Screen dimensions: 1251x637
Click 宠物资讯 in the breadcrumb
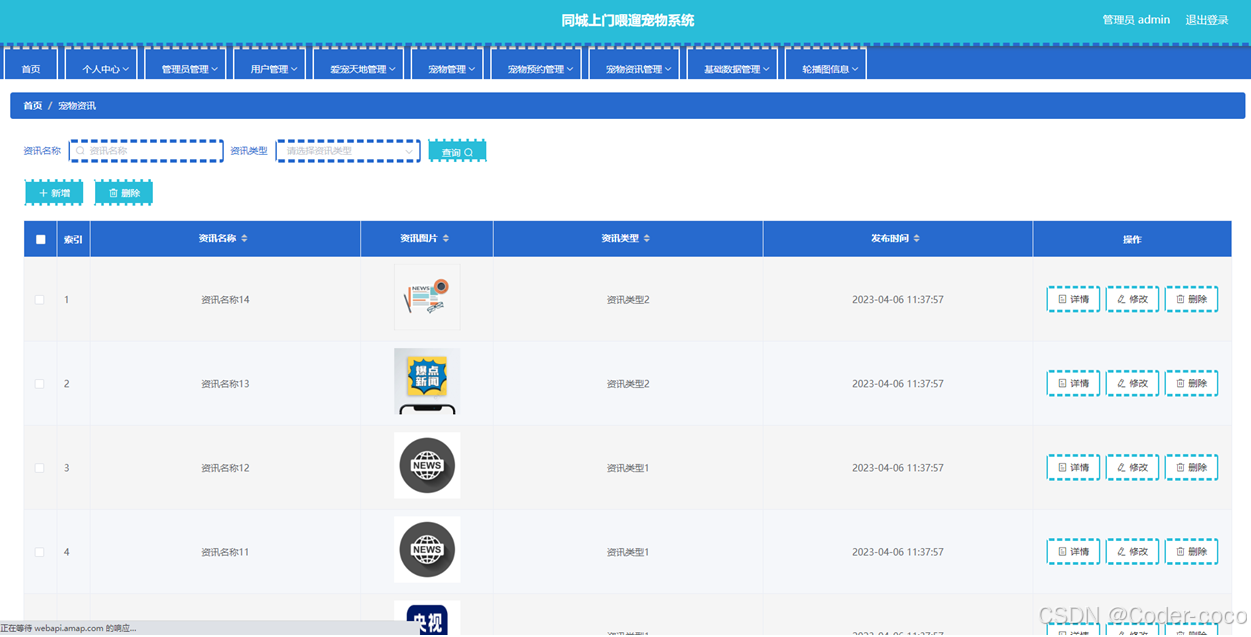coord(77,105)
